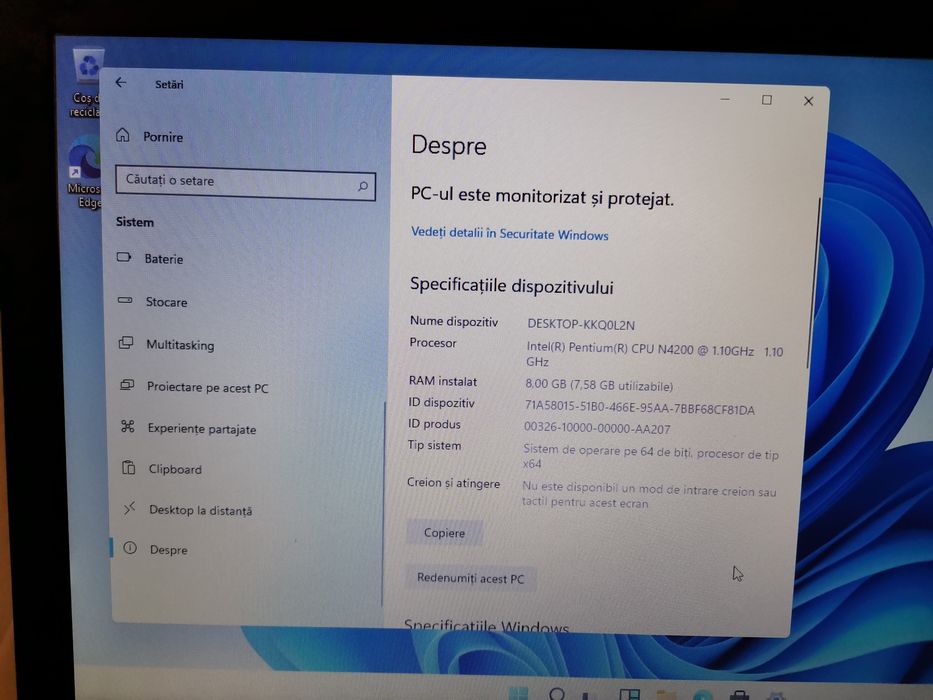
Task: Open the Microsoft Edge desktop shortcut
Action: pos(85,173)
